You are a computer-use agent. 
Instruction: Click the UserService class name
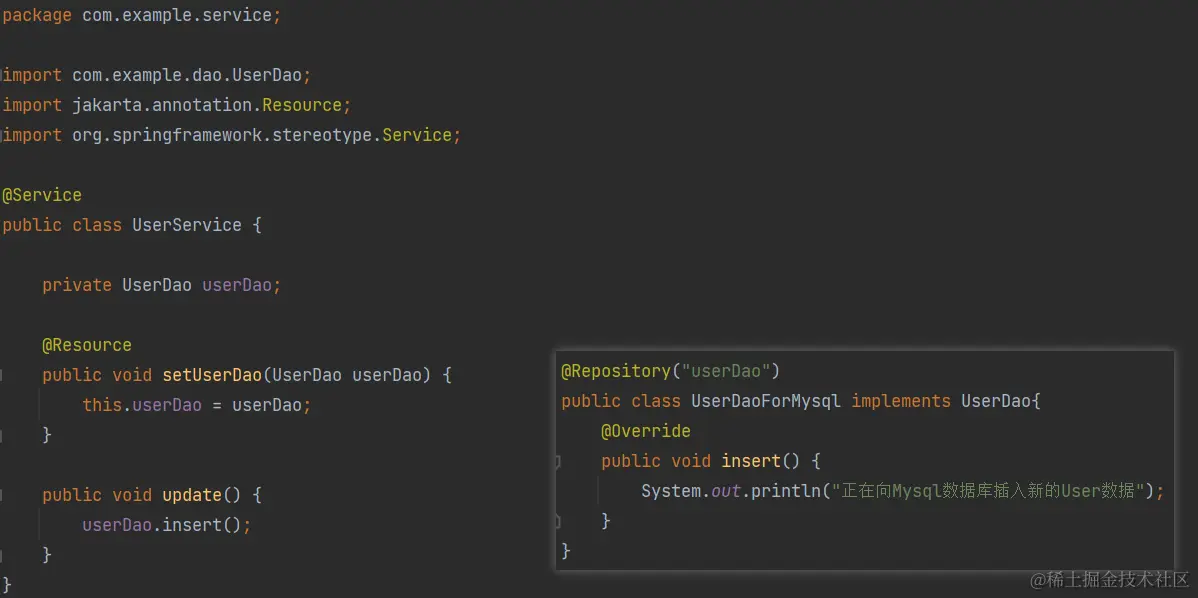pos(187,225)
